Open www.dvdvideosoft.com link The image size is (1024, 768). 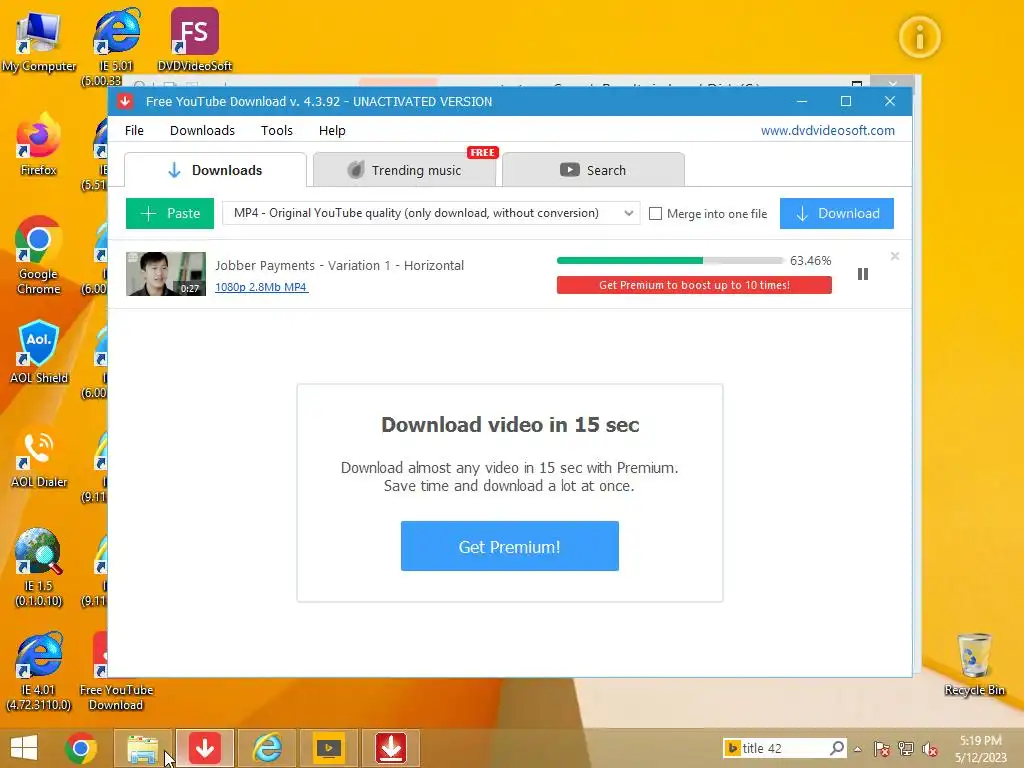(x=827, y=131)
